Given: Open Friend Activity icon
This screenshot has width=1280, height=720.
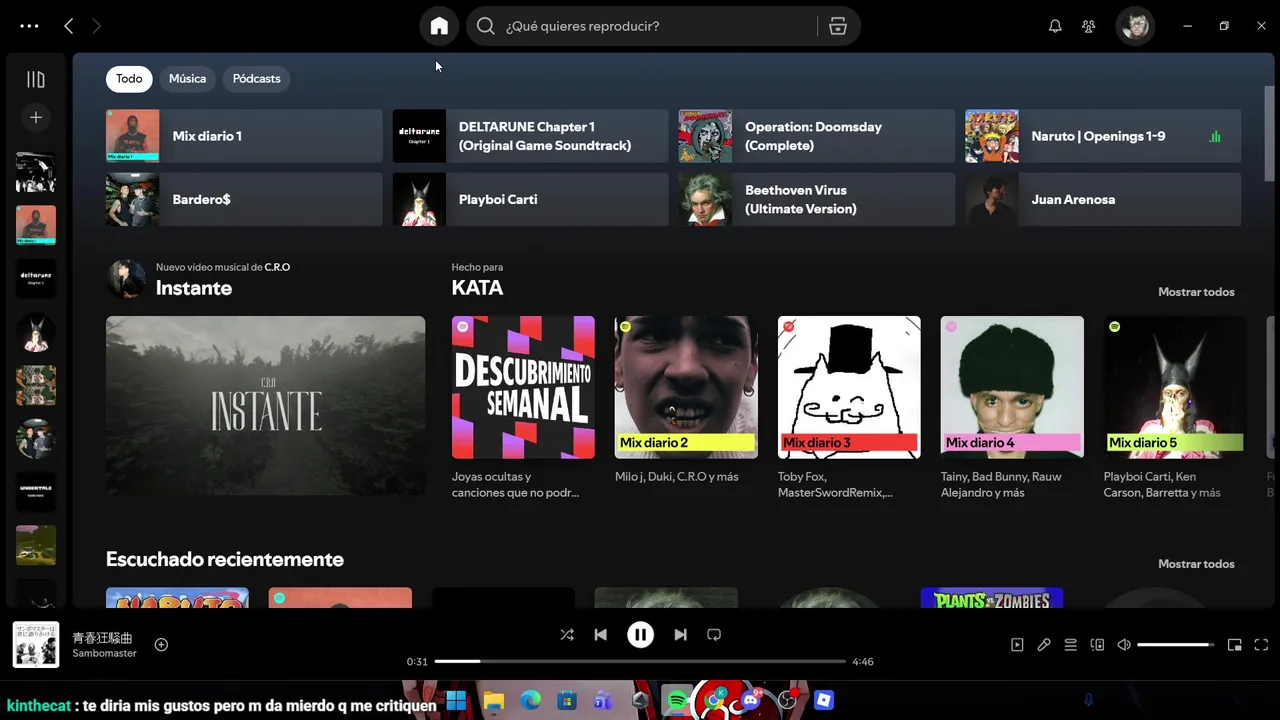Looking at the screenshot, I should pyautogui.click(x=1089, y=26).
